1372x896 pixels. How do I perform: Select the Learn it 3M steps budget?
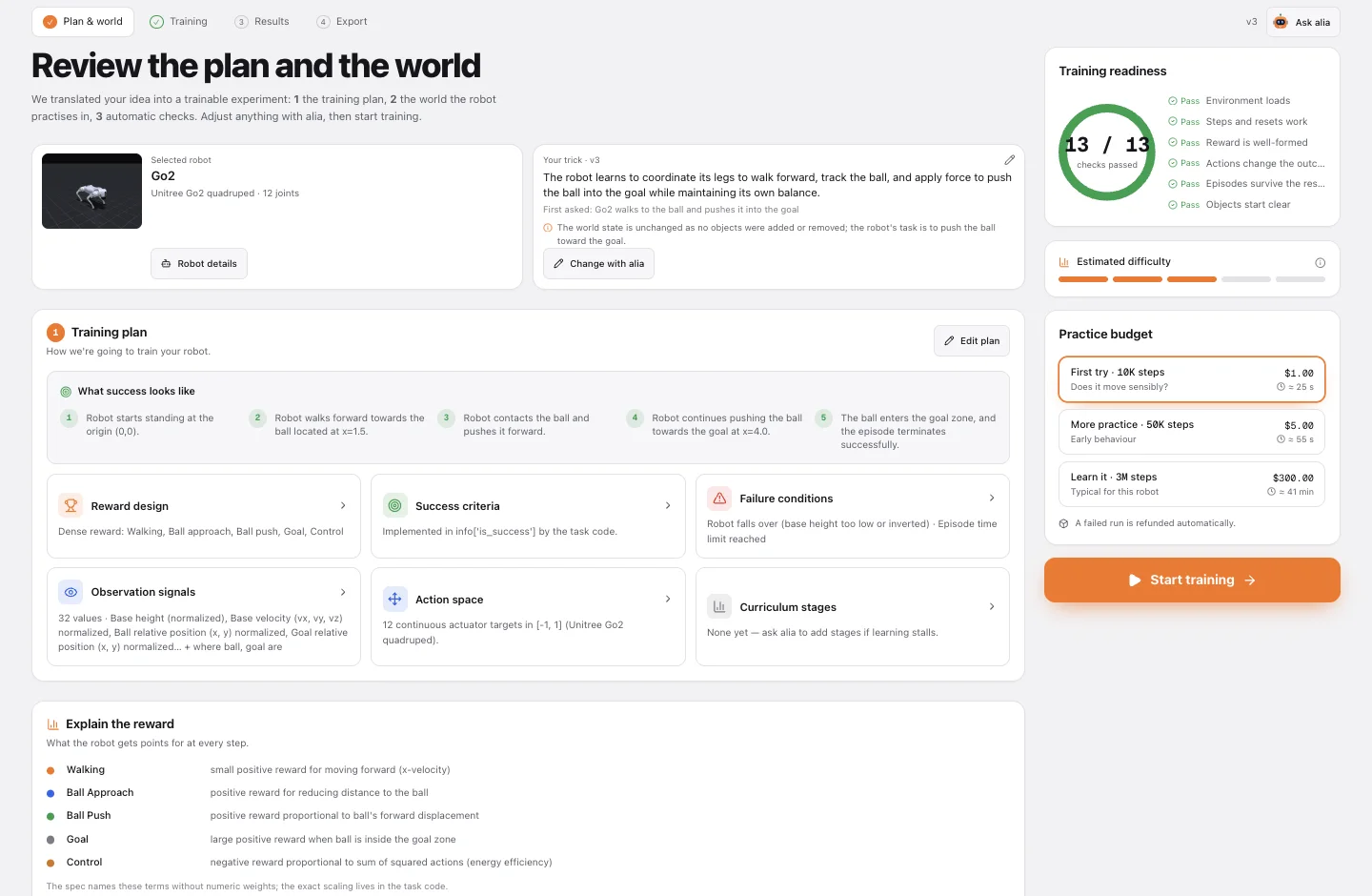click(x=1192, y=484)
